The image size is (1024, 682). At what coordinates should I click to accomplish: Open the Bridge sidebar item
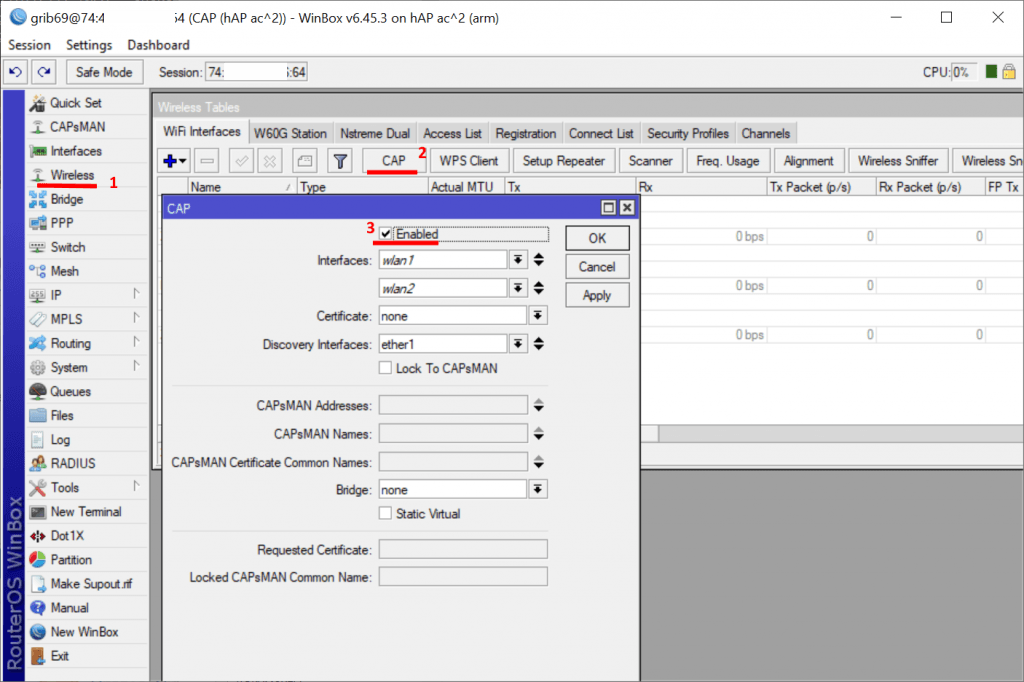(67, 199)
